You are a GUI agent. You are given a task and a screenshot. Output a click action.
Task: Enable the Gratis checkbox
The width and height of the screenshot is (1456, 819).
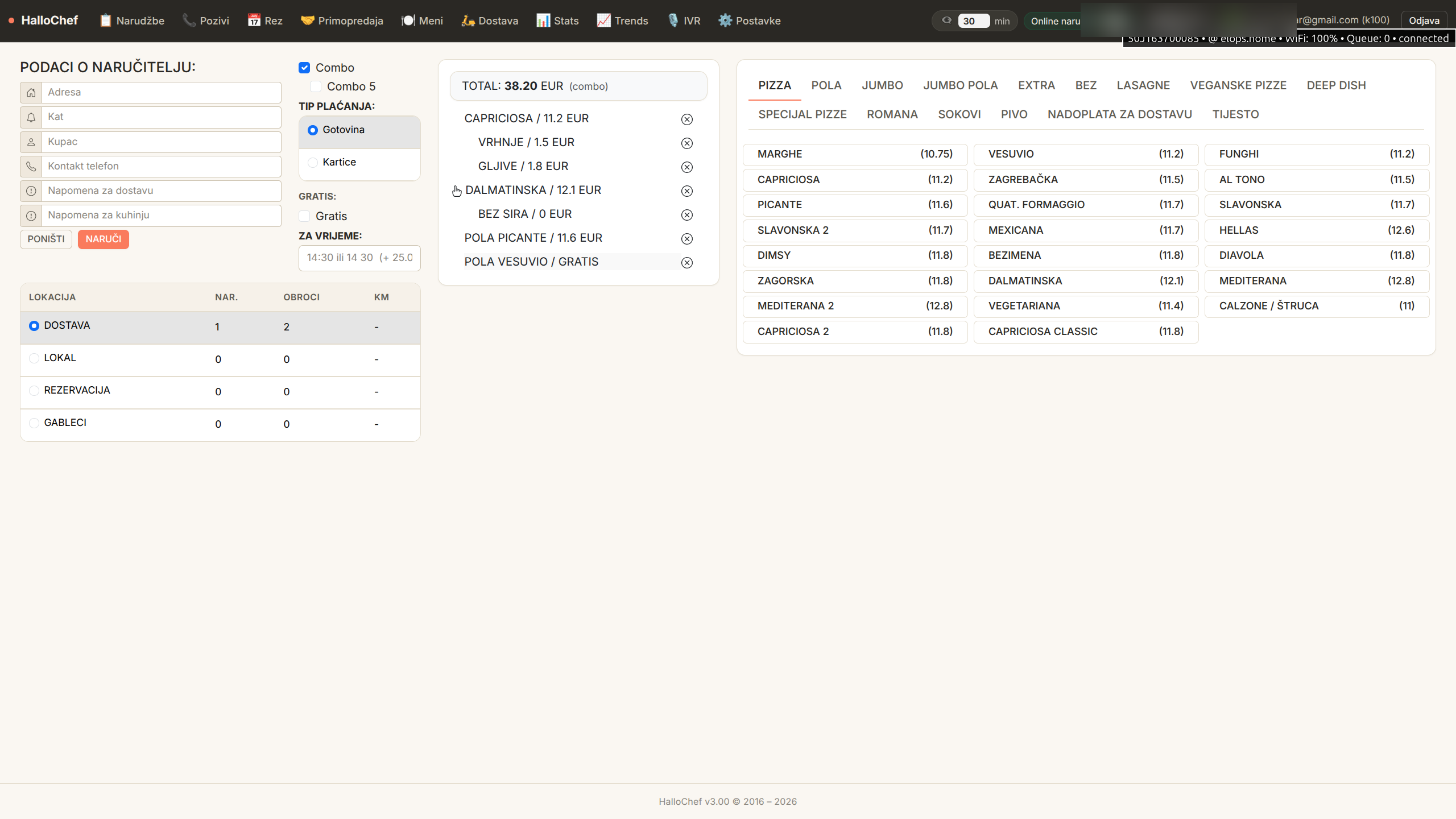pos(304,216)
